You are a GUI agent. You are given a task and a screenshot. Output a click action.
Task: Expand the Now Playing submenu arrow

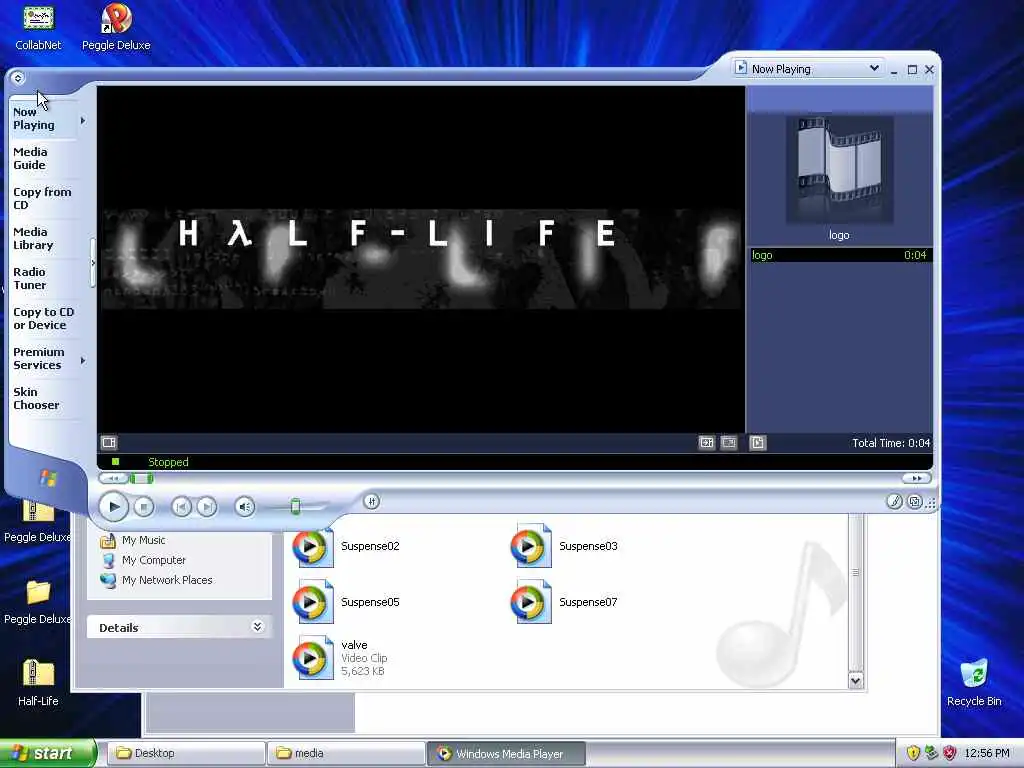[x=83, y=120]
